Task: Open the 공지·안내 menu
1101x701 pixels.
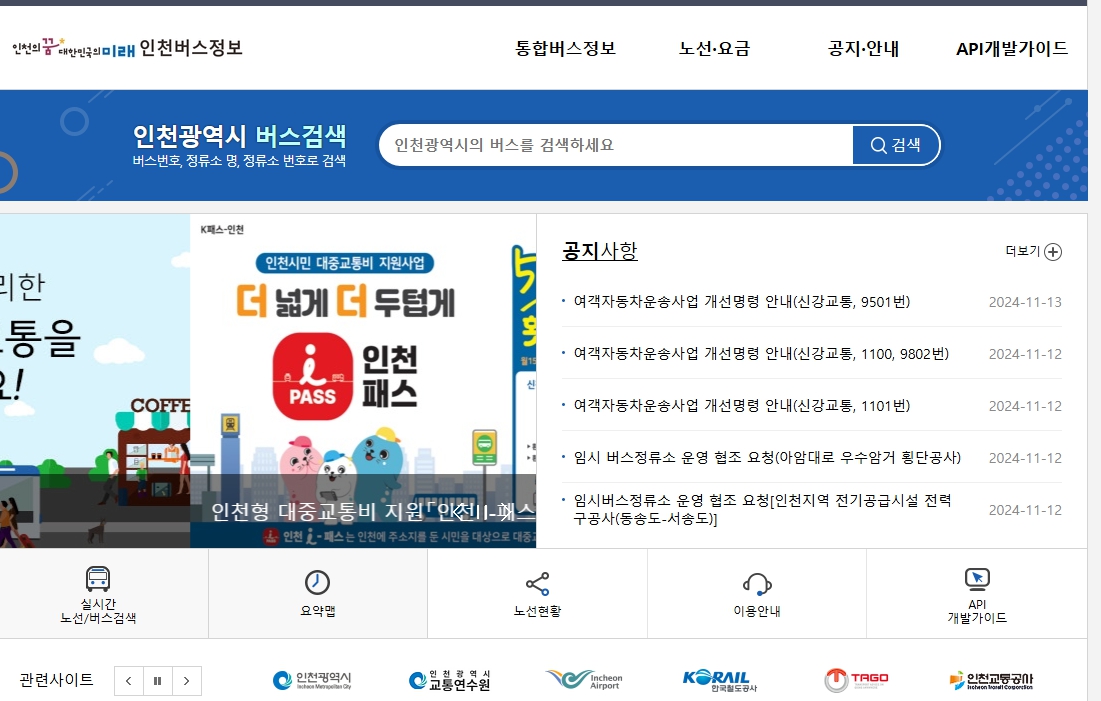Action: click(x=863, y=48)
